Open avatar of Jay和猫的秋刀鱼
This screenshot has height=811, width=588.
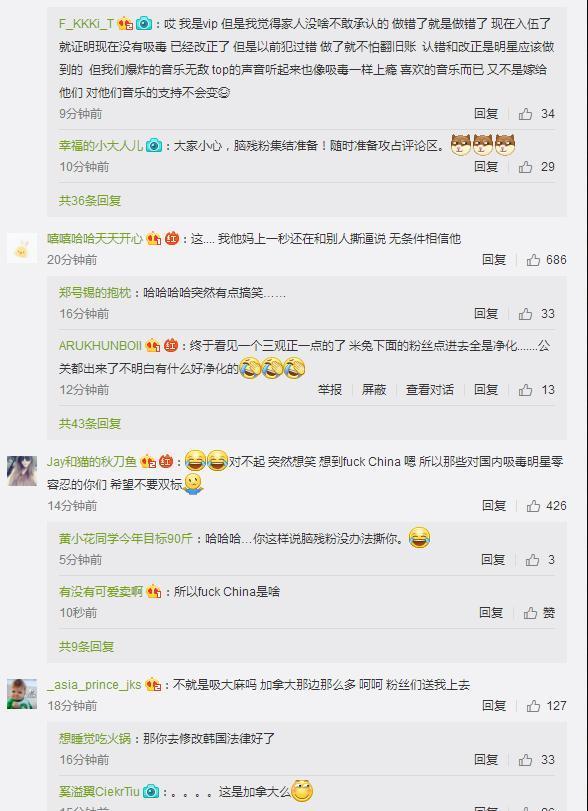[x=22, y=471]
